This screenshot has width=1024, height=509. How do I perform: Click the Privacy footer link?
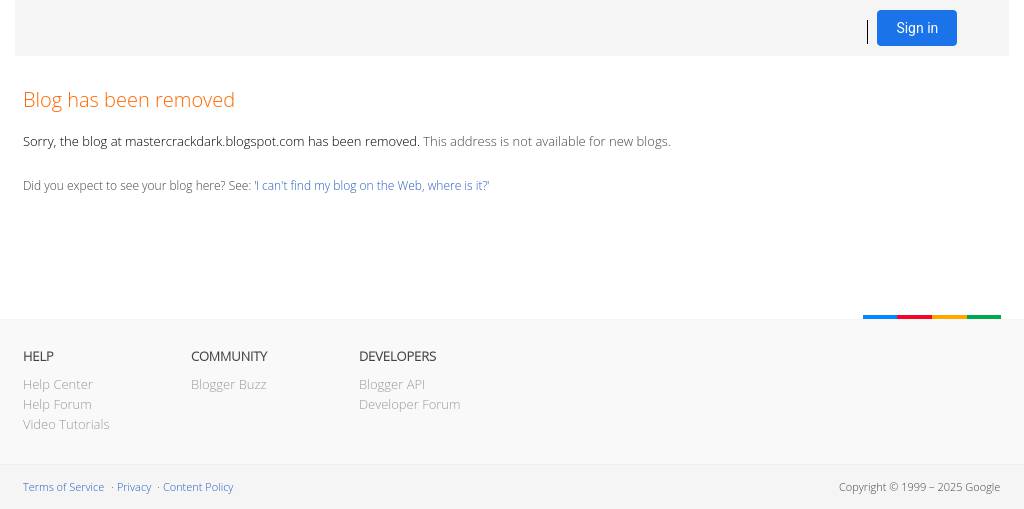click(x=134, y=487)
